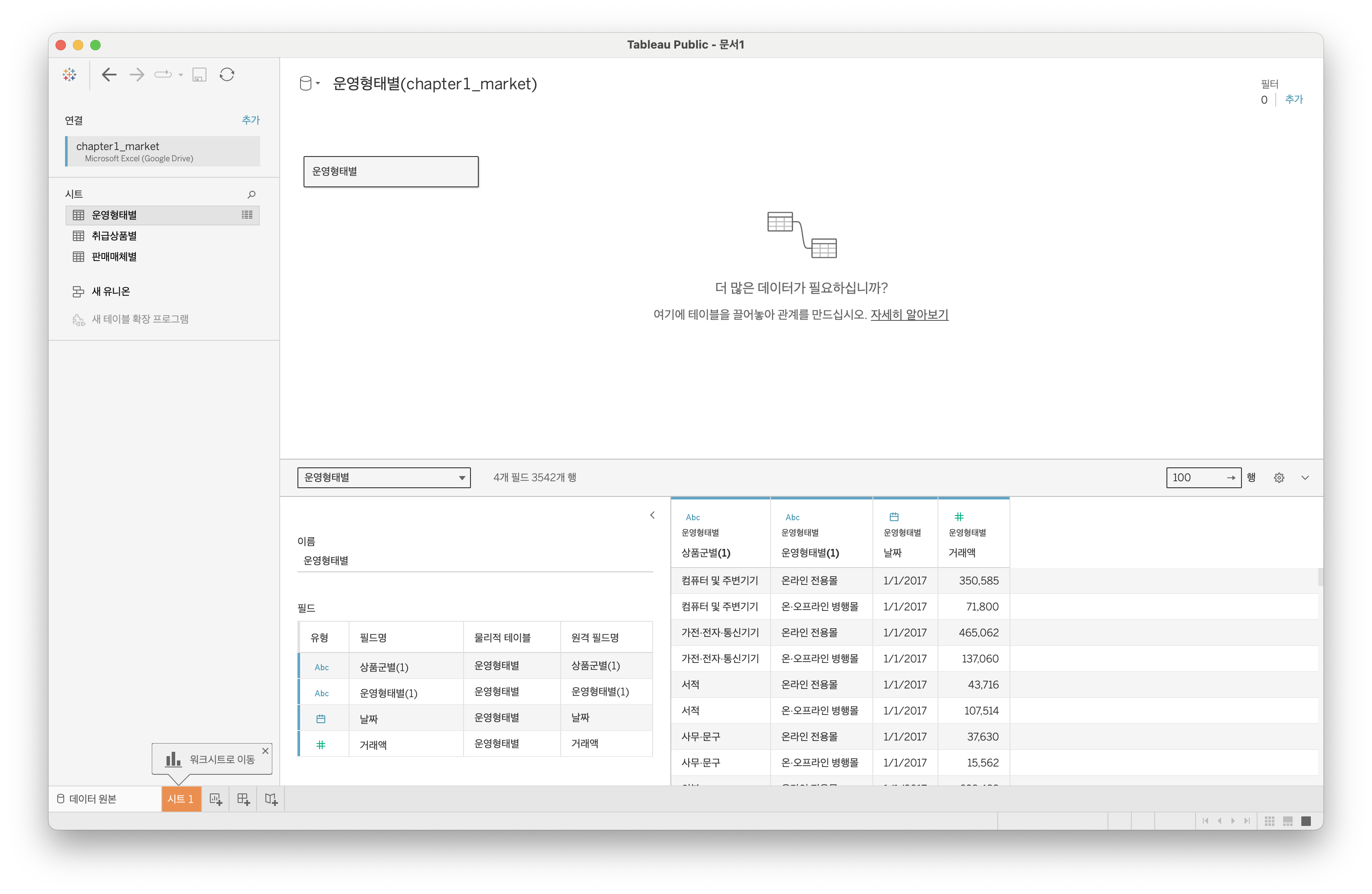Click the date type icon for 날짜 column

point(894,516)
